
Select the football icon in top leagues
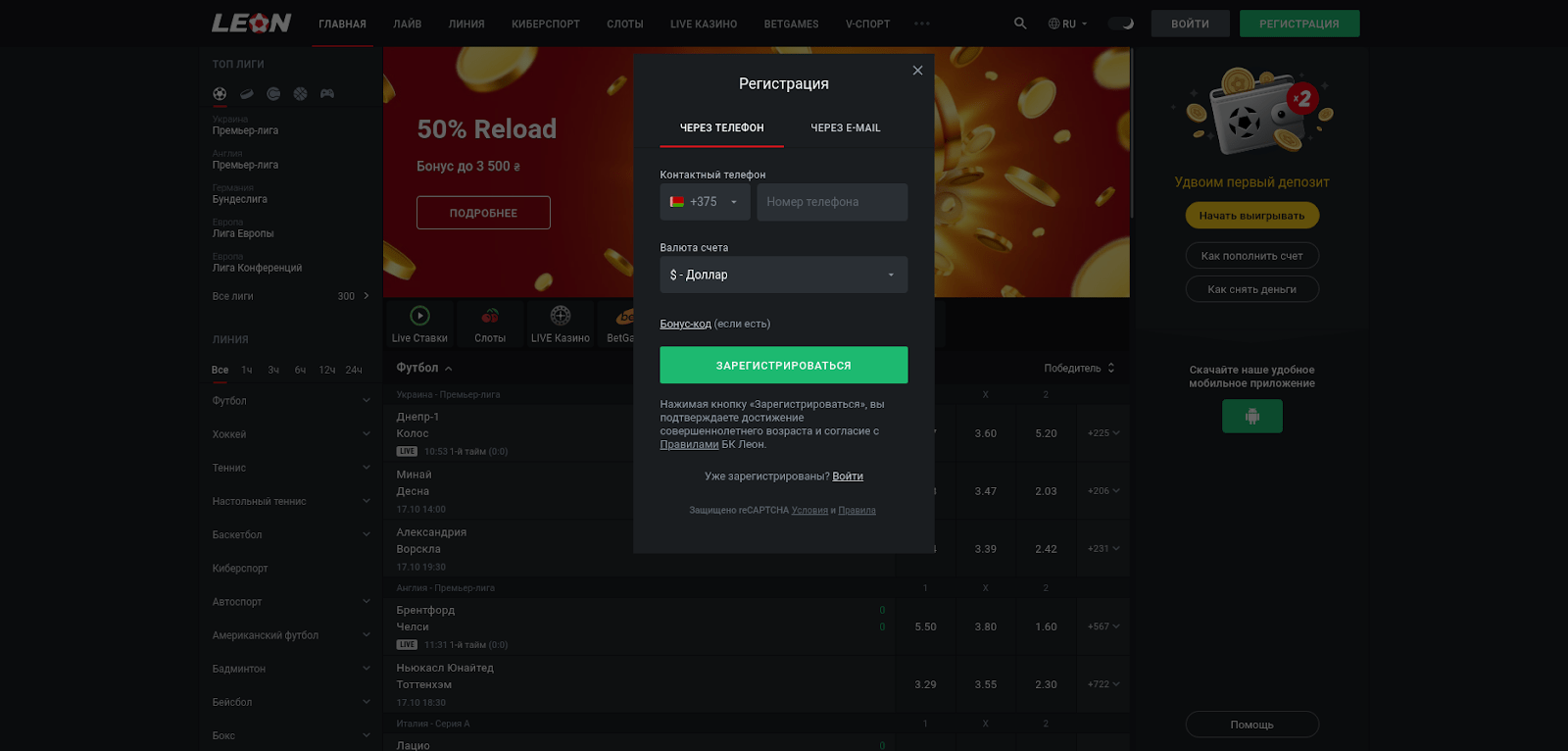coord(220,94)
